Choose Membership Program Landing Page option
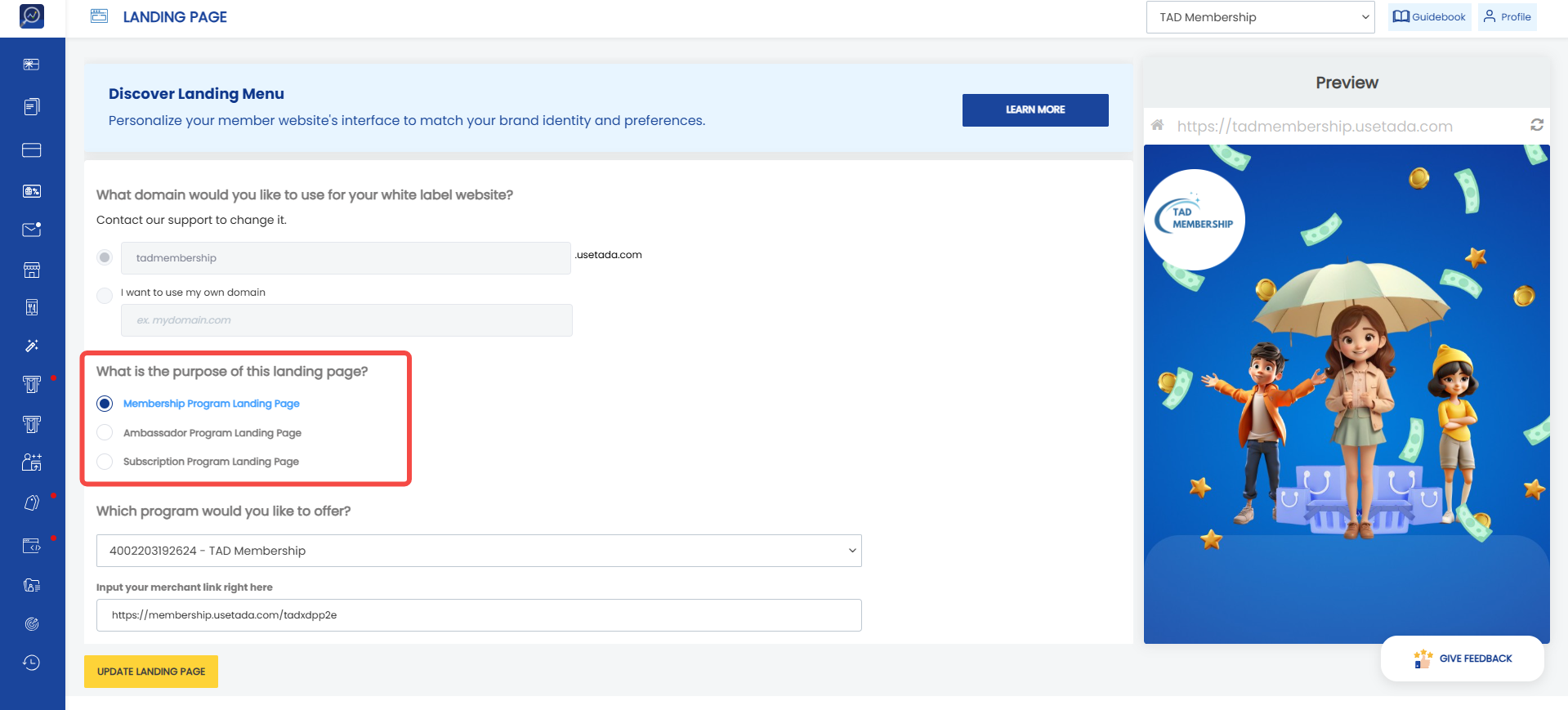The image size is (1568, 710). pos(105,404)
